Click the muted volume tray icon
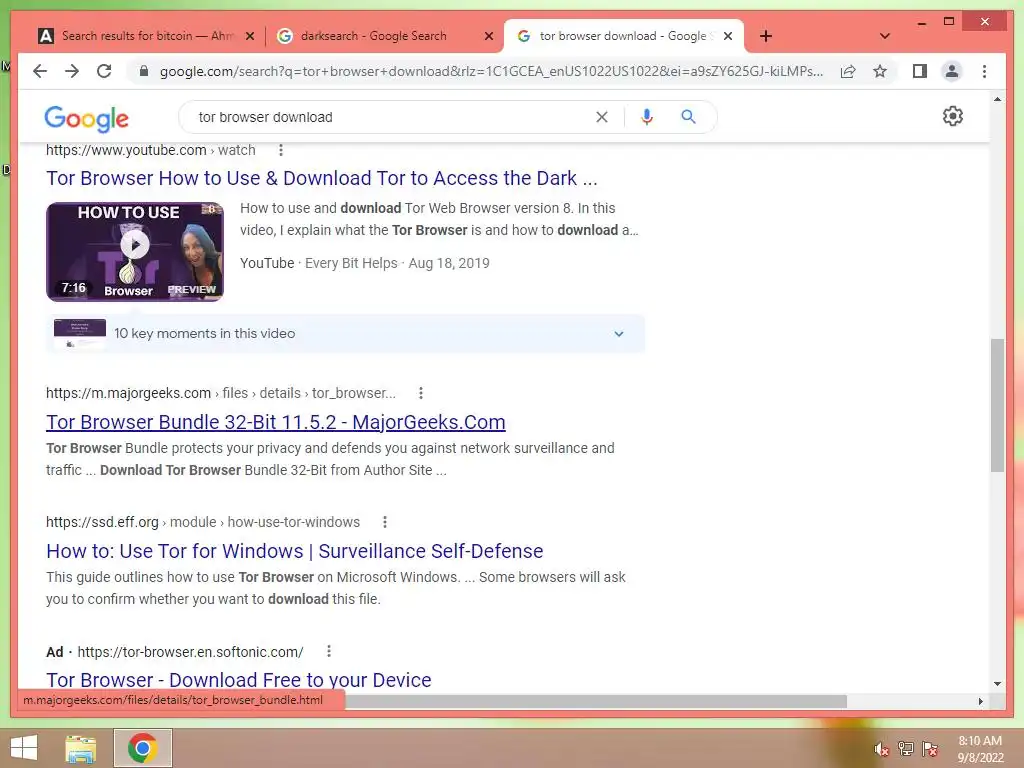 882,749
